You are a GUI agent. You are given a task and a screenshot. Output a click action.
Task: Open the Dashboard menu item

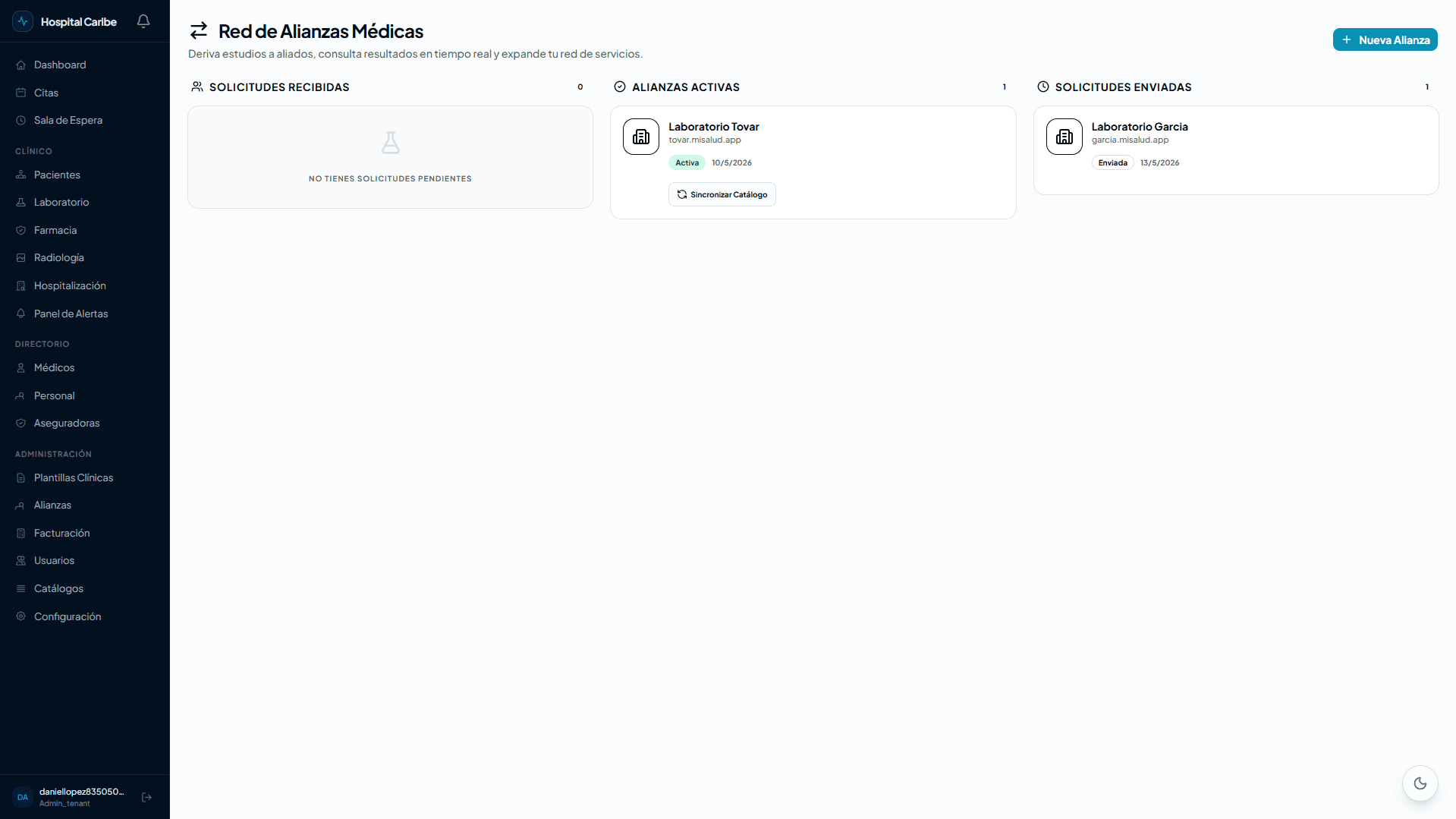coord(85,65)
